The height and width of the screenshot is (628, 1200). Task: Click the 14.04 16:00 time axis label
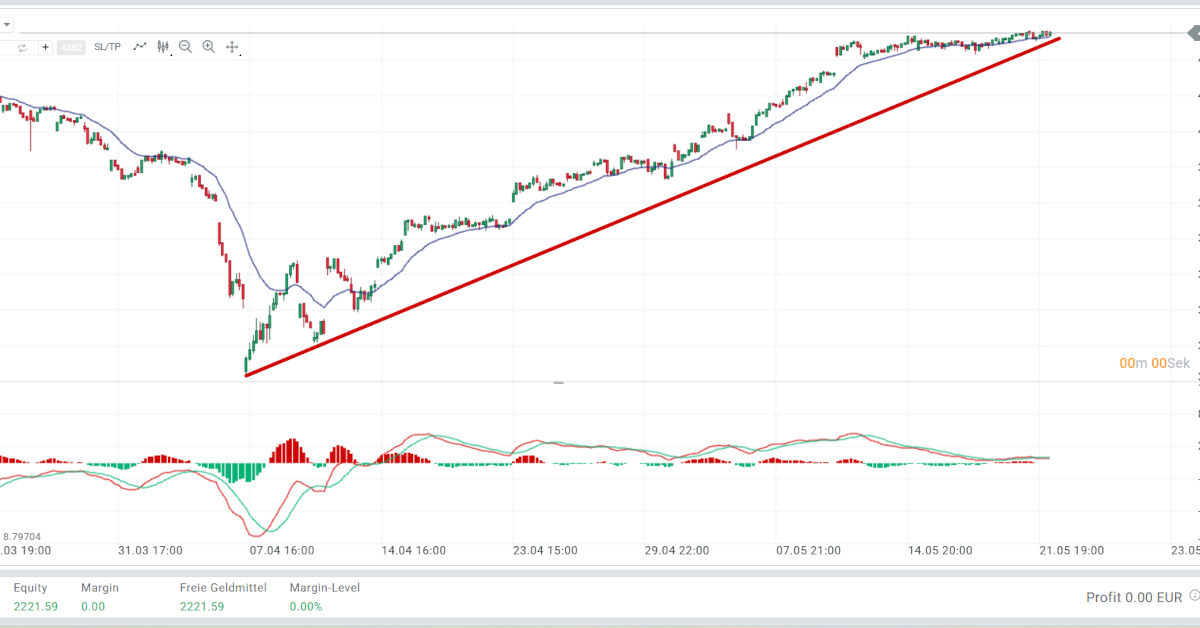coord(413,550)
